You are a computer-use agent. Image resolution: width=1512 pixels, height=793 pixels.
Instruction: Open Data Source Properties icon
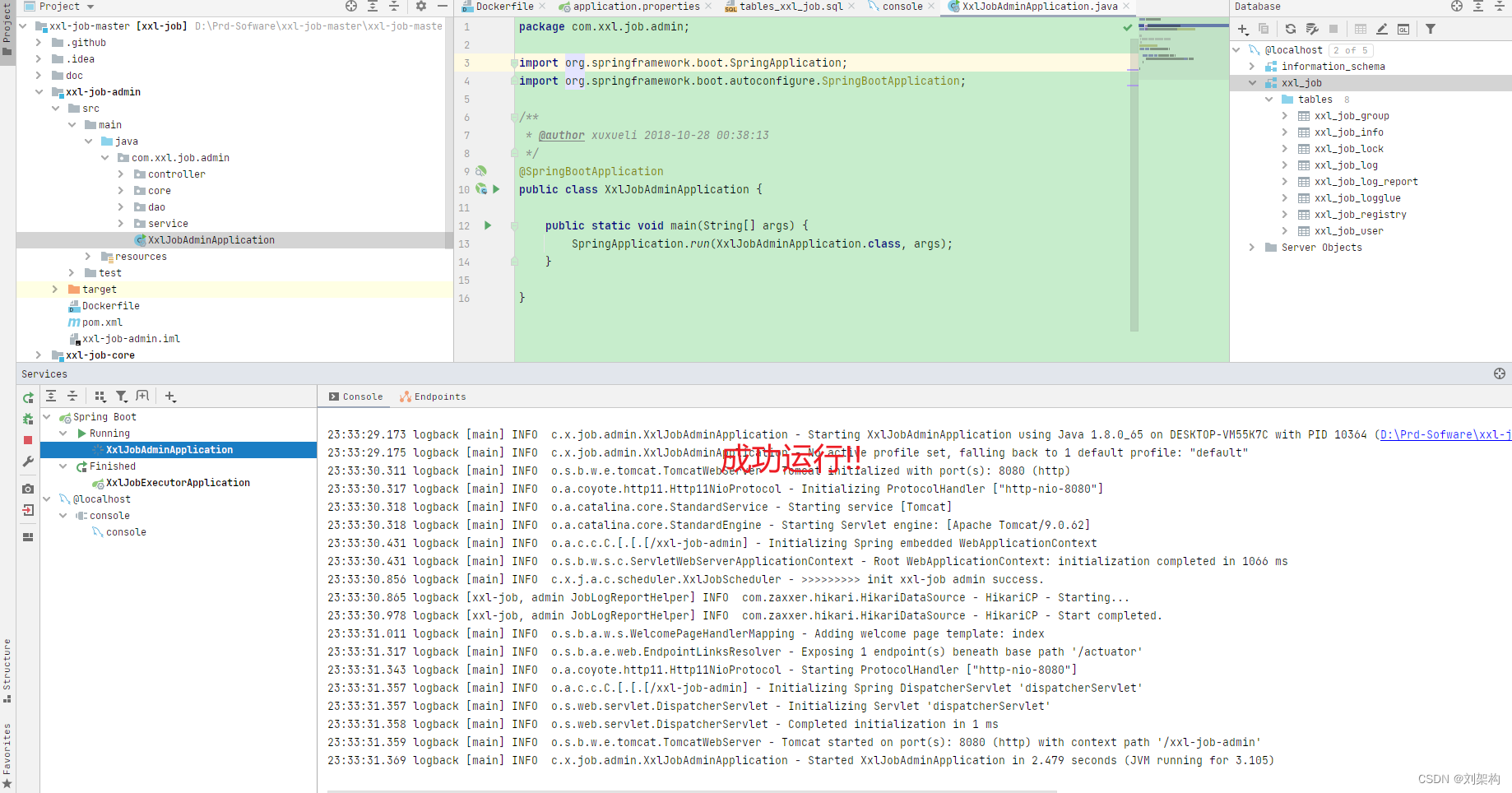pos(1312,29)
